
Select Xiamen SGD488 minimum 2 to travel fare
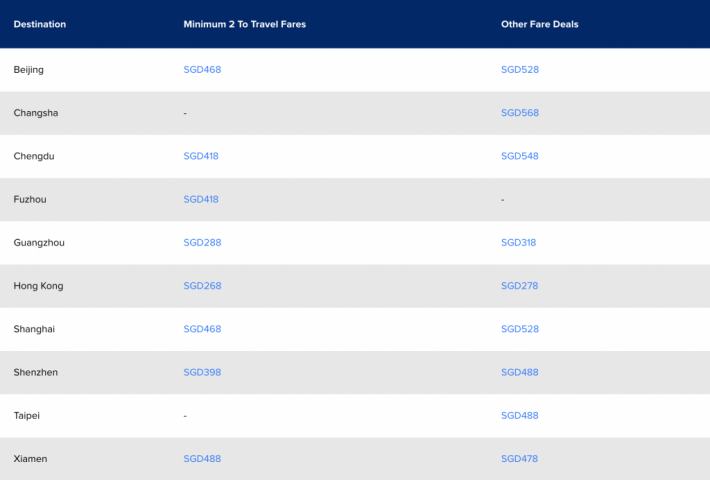click(x=201, y=459)
